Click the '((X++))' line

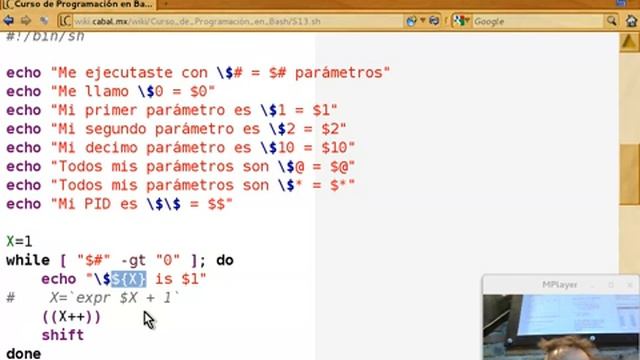[71, 316]
